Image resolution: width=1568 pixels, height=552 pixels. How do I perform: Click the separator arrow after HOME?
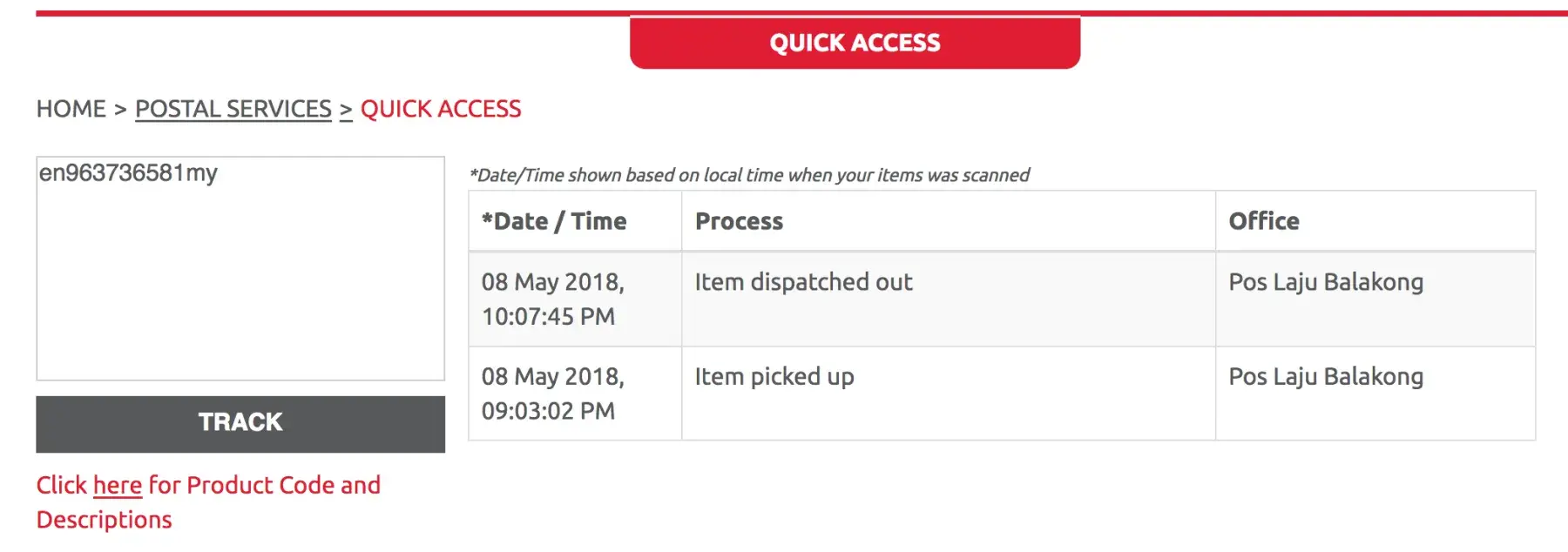click(120, 109)
